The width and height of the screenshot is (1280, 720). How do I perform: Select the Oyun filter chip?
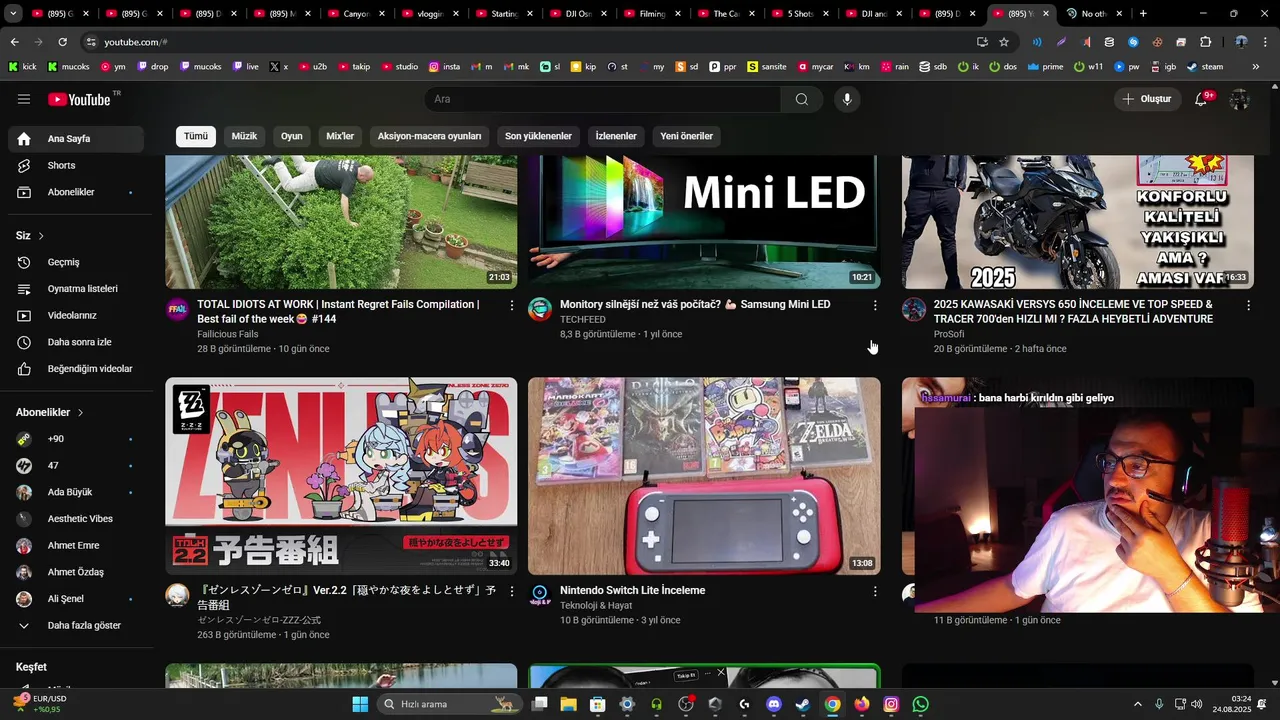pos(292,136)
